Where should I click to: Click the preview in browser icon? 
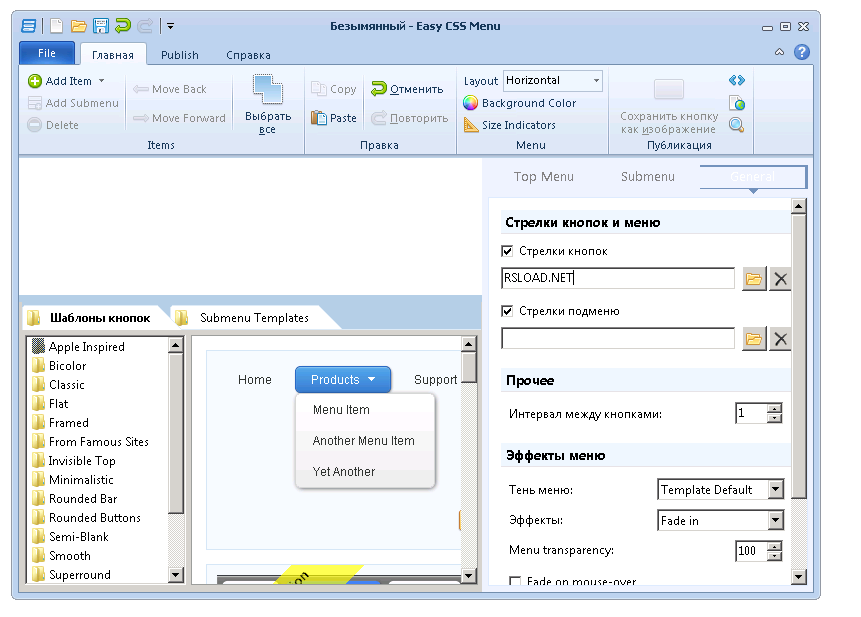tap(736, 102)
